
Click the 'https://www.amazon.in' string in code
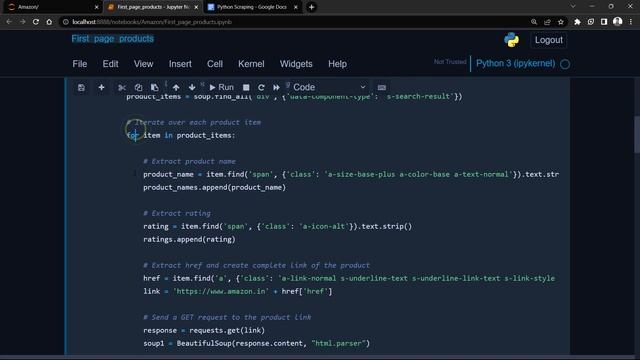pos(221,291)
